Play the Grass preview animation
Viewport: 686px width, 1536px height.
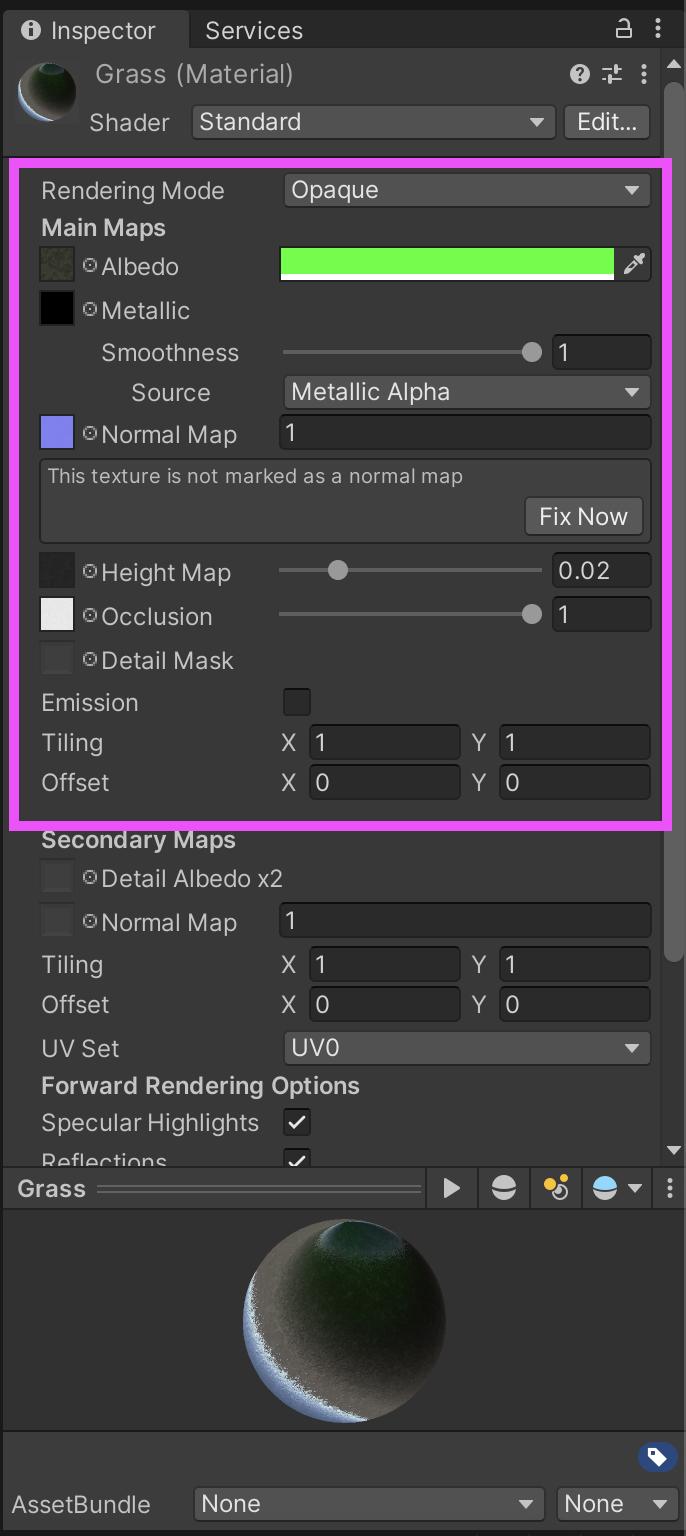tap(452, 1188)
